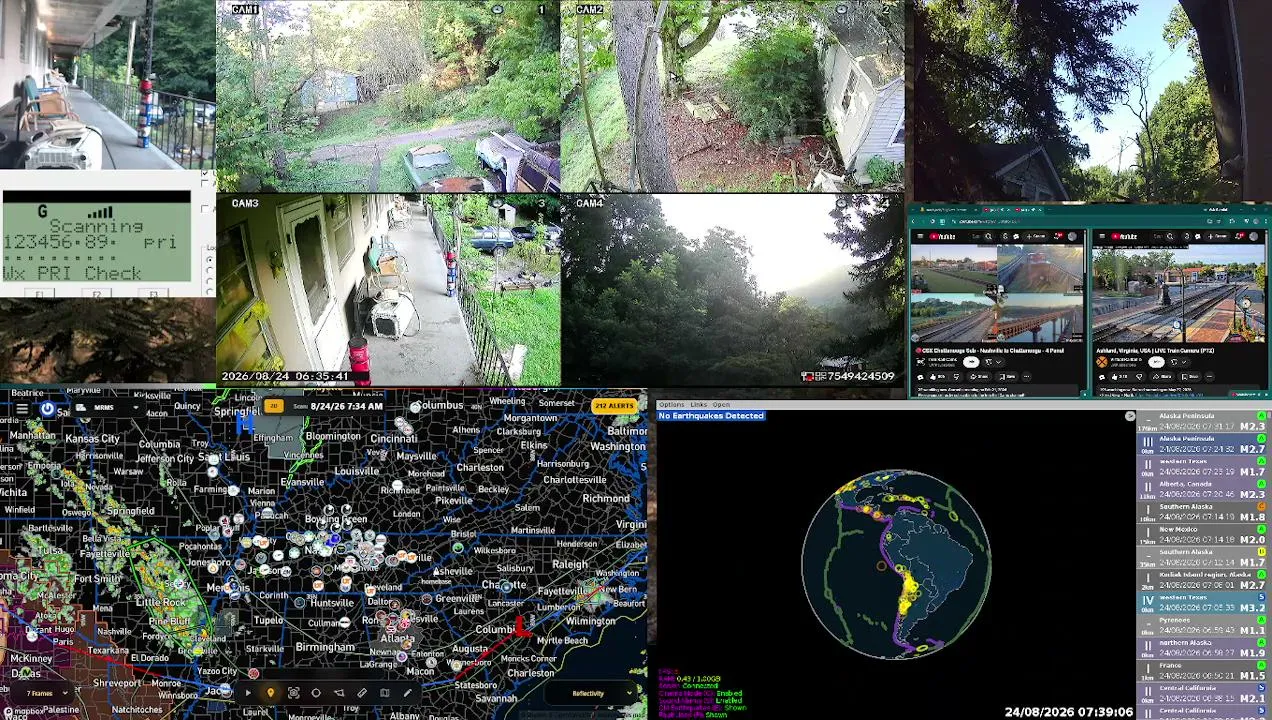Save the CSX Chattanooga Sub video
1272x720 pixels.
point(1007,377)
